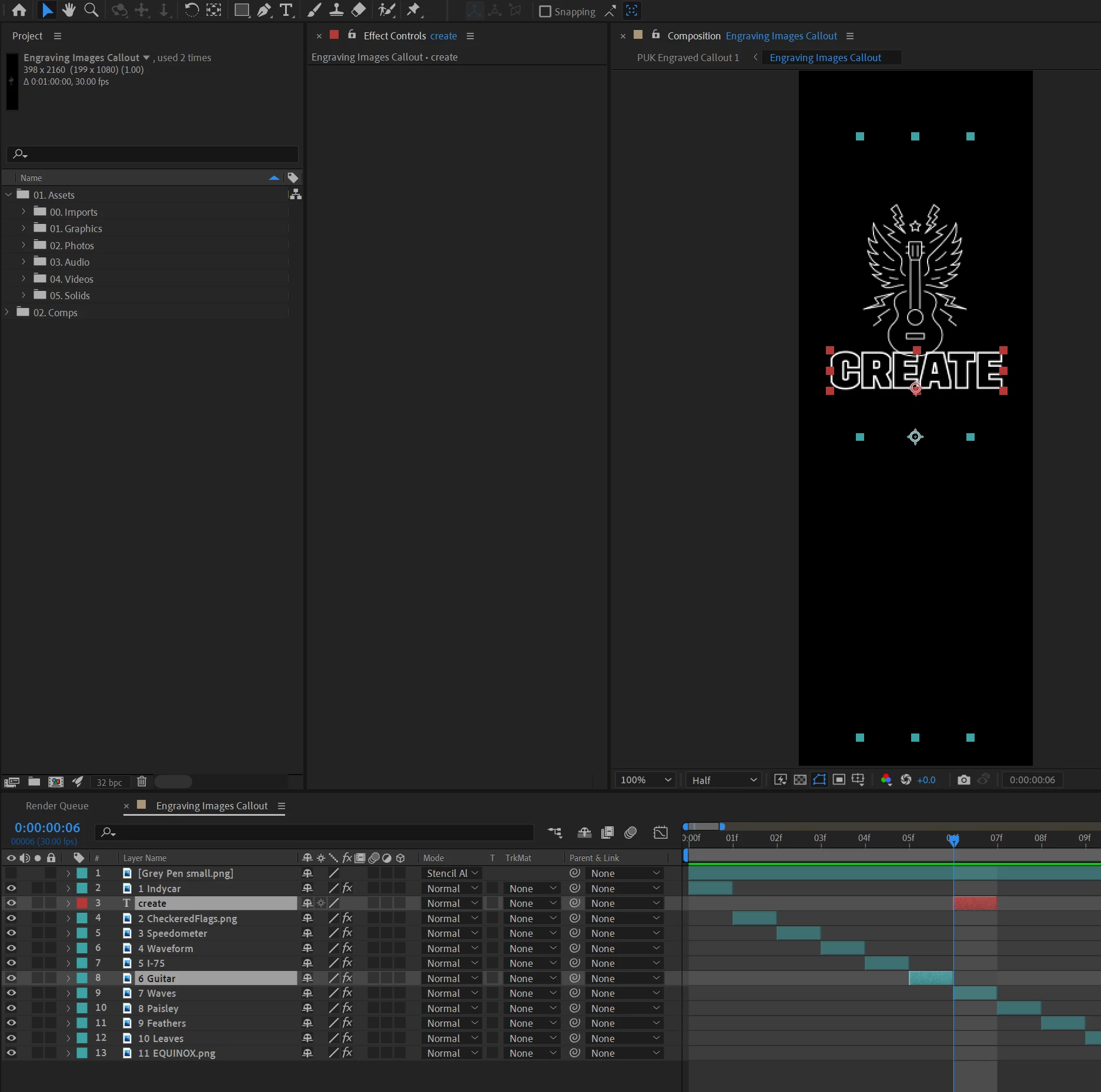The width and height of the screenshot is (1101, 1092).
Task: Delete selected project item with trash icon
Action: [x=142, y=782]
